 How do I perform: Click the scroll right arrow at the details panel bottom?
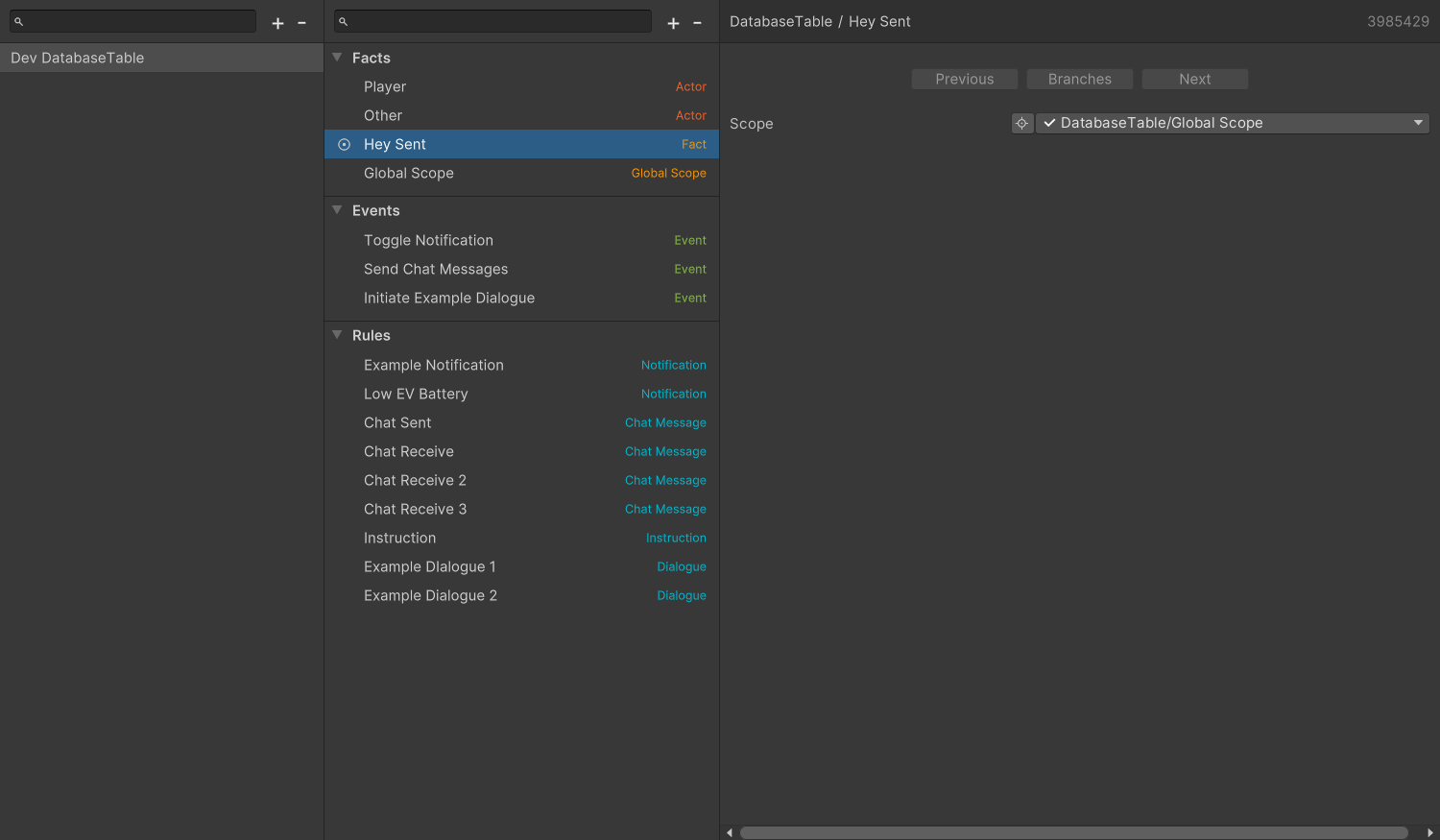click(1430, 832)
